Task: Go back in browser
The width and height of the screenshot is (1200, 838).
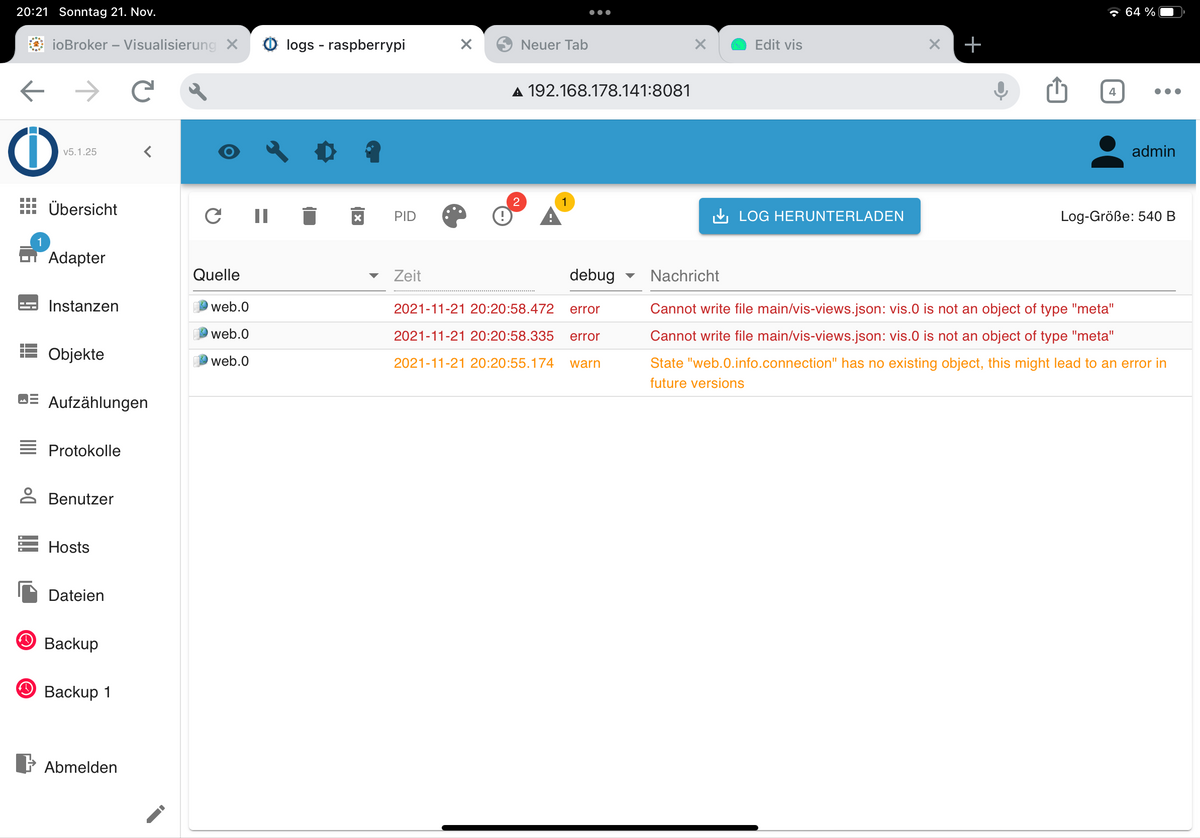Action: click(33, 92)
